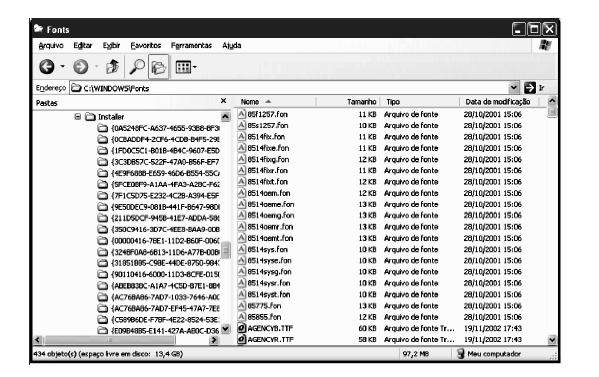Select the {0CBADDF4-2CF6 folder icon
Image resolution: width=599 pixels, height=377 pixels.
click(102, 139)
